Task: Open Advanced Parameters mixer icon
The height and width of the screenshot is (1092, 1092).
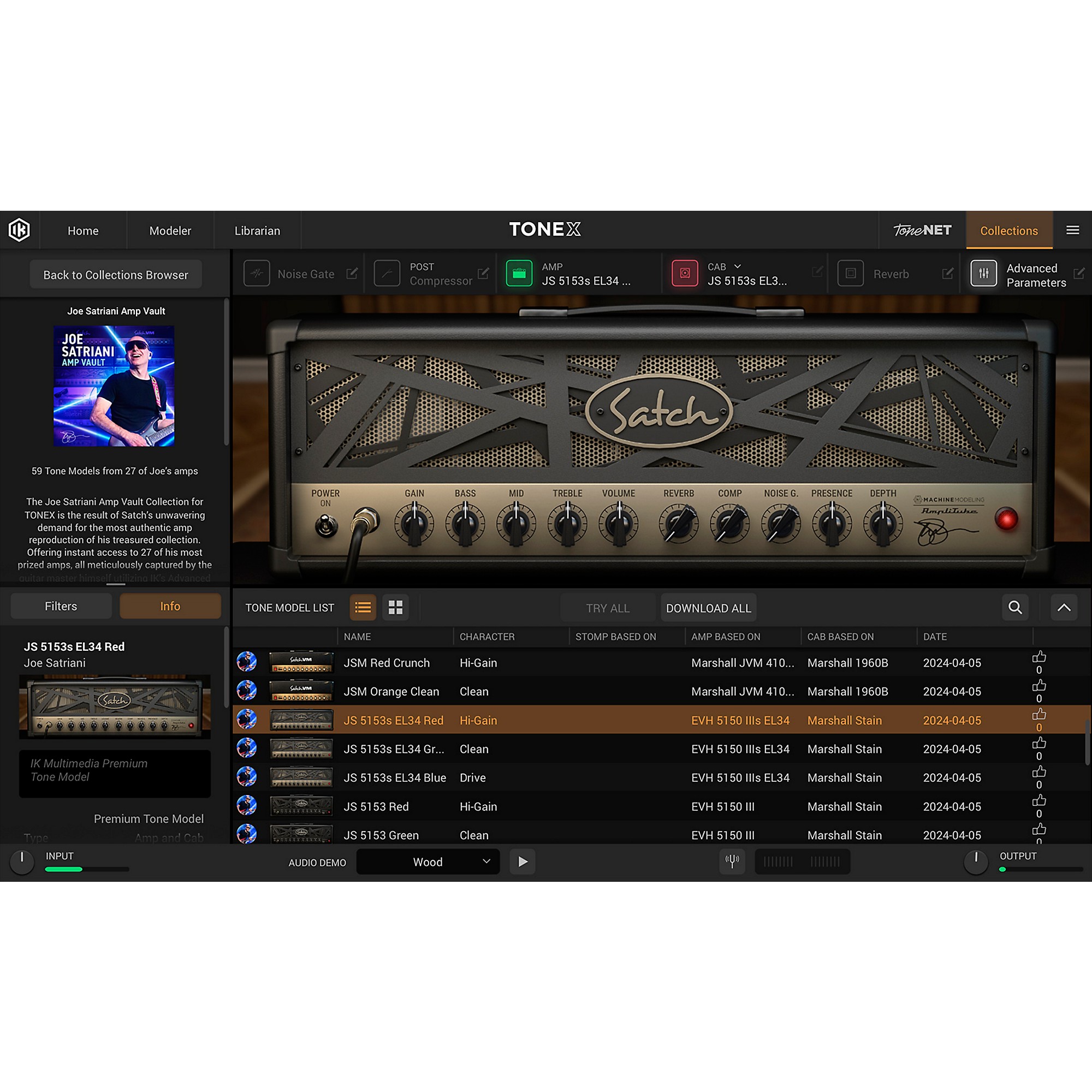Action: (983, 274)
